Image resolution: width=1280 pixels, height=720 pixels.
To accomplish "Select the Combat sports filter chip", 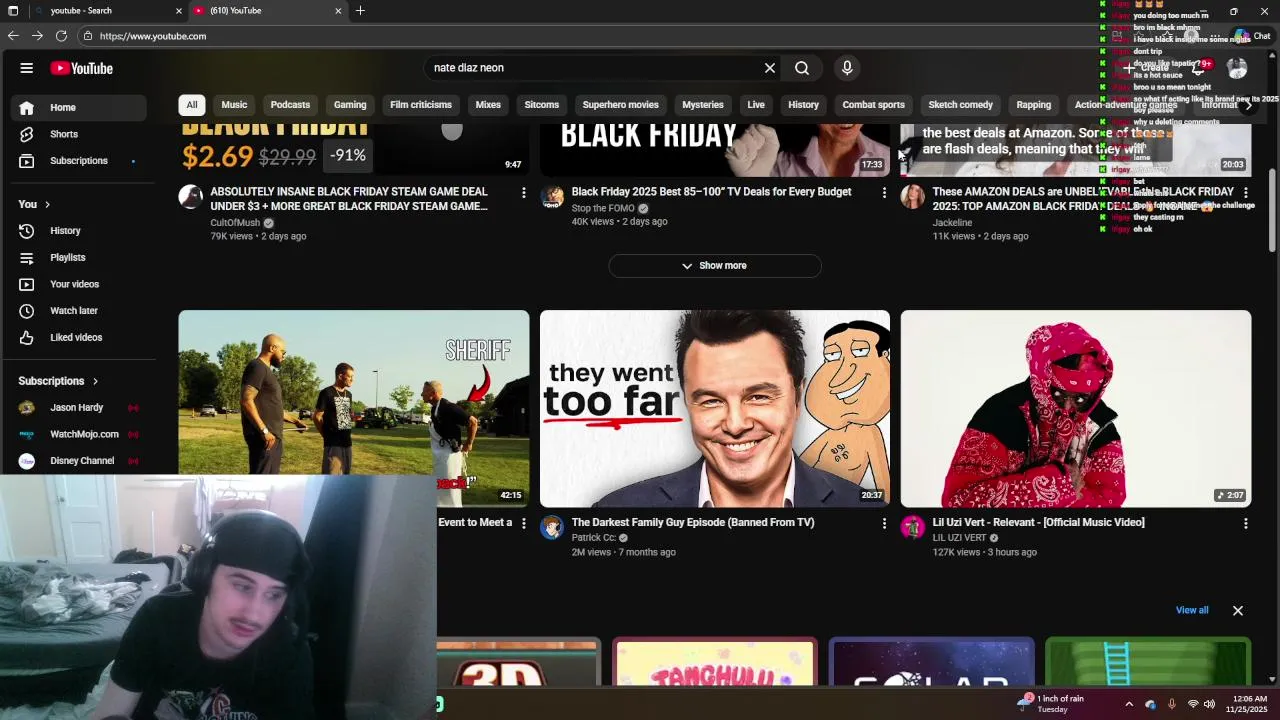I will point(873,105).
